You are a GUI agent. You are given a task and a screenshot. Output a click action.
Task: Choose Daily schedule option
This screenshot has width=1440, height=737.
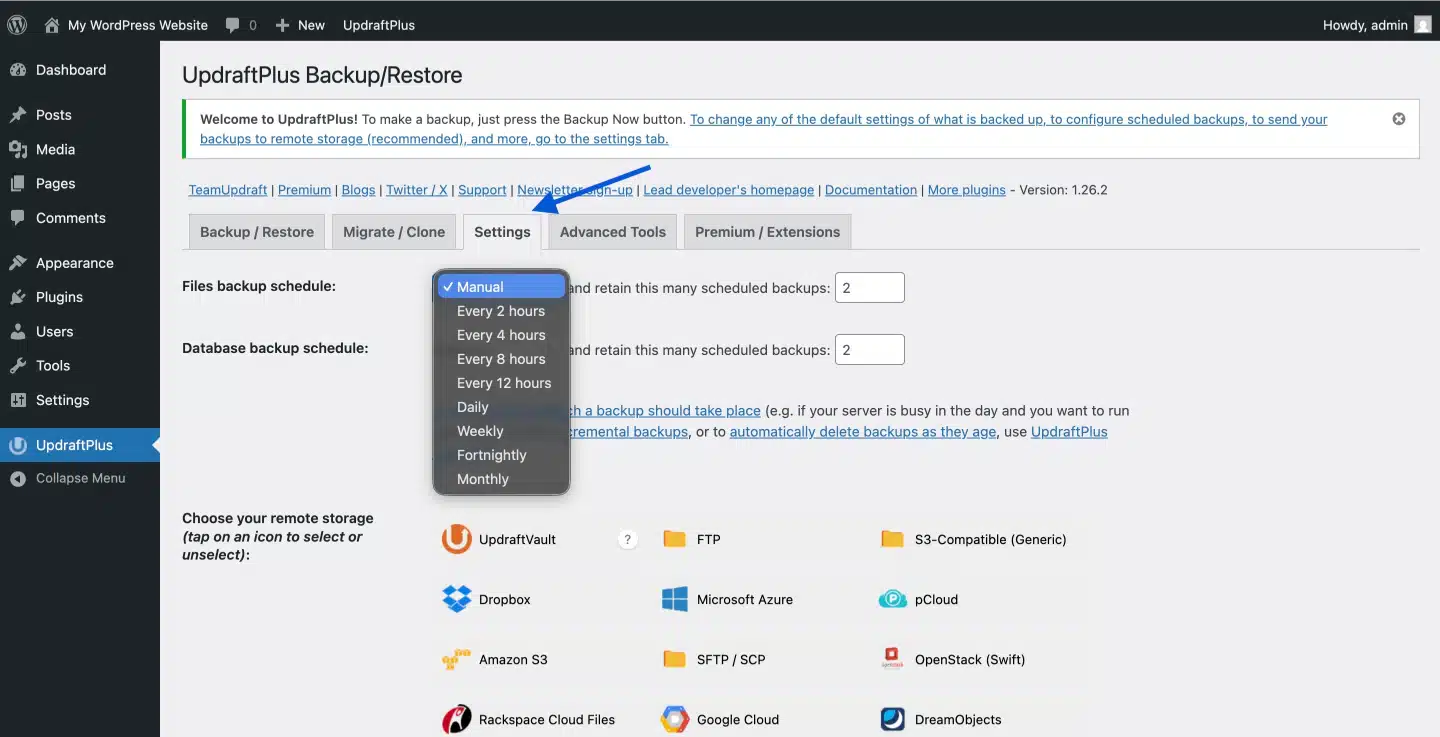[501, 407]
